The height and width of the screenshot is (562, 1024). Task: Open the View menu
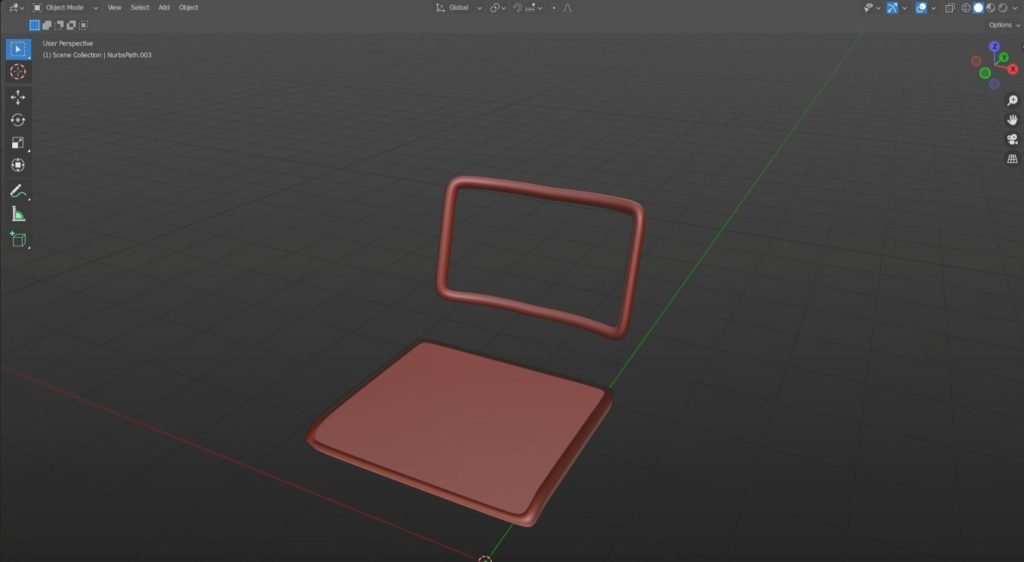click(x=114, y=7)
